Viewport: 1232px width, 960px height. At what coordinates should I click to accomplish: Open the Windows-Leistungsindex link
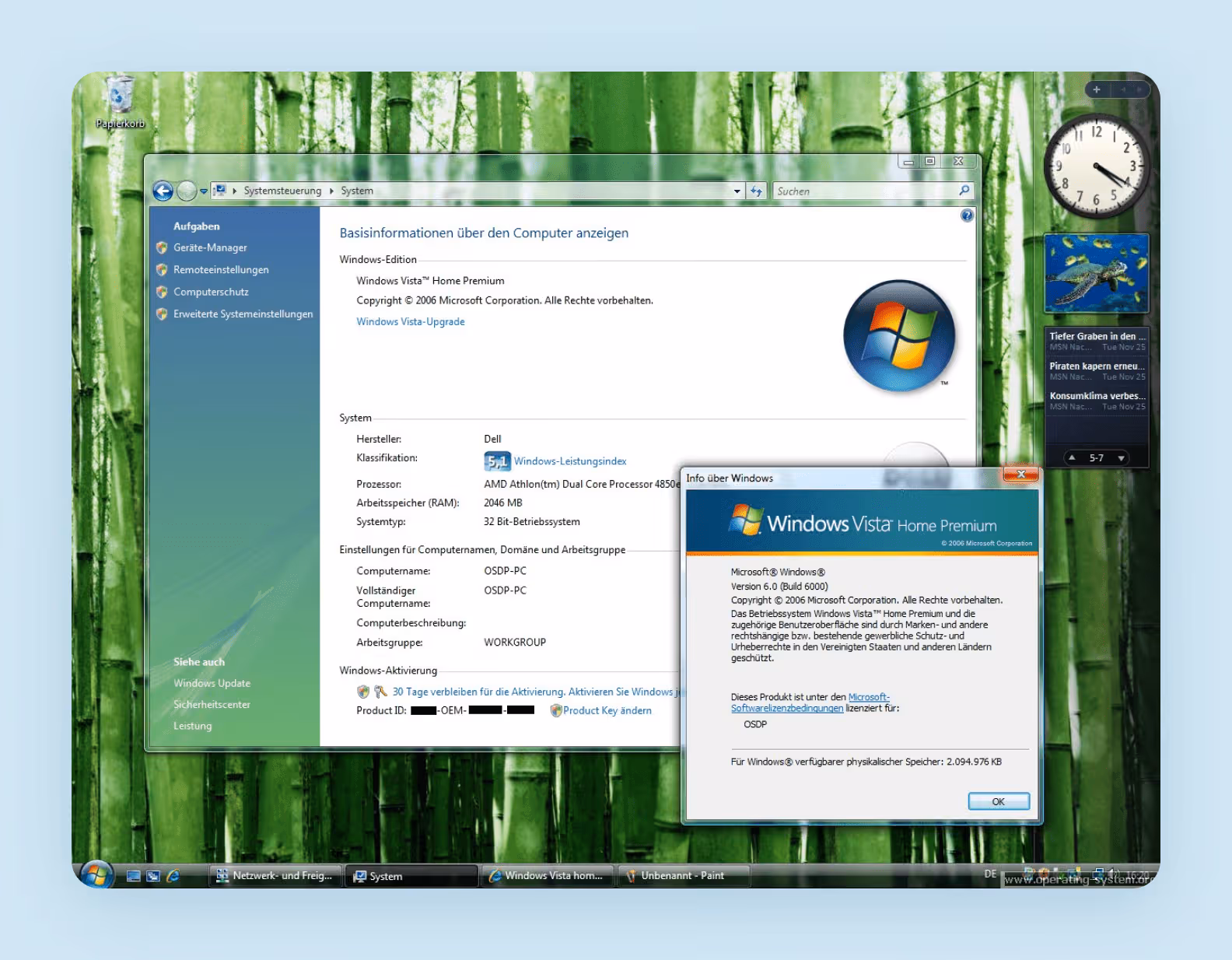click(570, 461)
